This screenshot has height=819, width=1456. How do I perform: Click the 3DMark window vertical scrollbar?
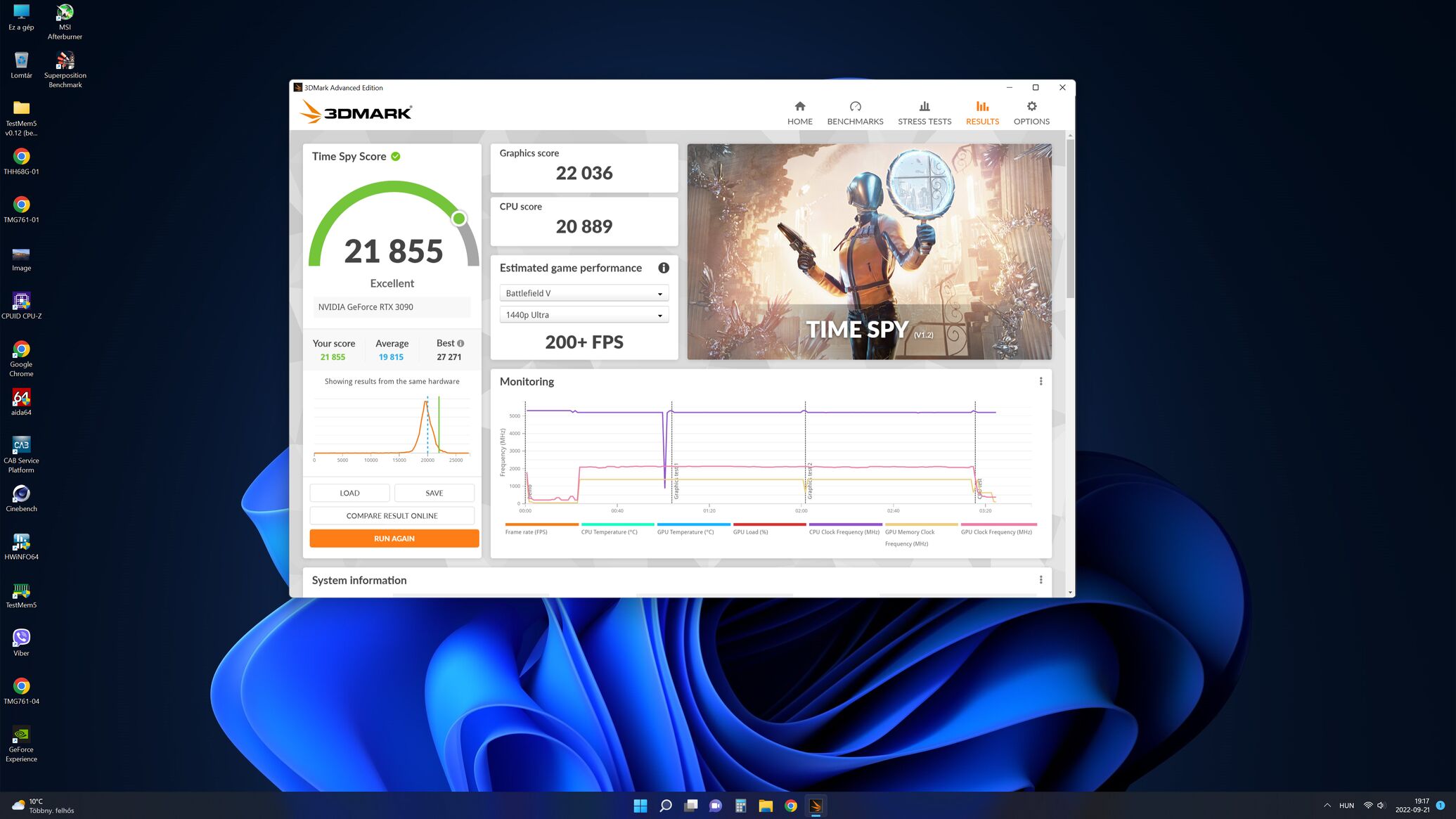click(1070, 218)
